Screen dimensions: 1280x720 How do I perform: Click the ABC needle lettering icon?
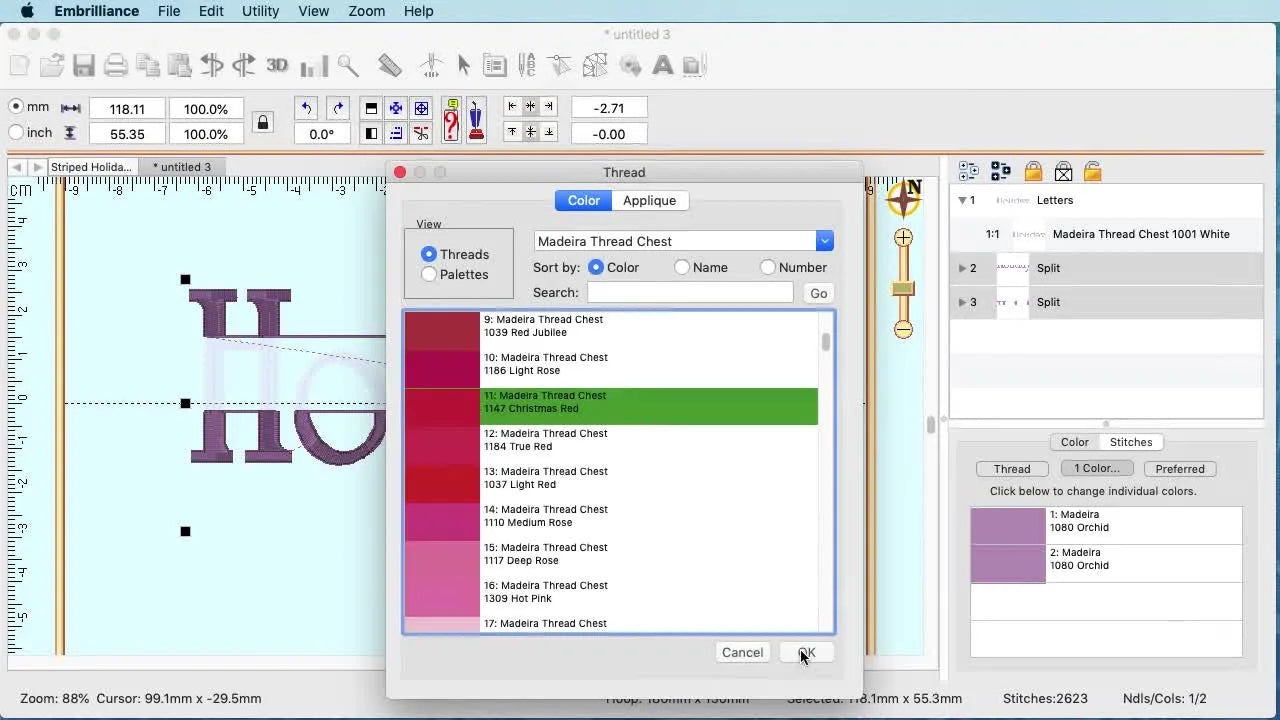pyautogui.click(x=527, y=66)
